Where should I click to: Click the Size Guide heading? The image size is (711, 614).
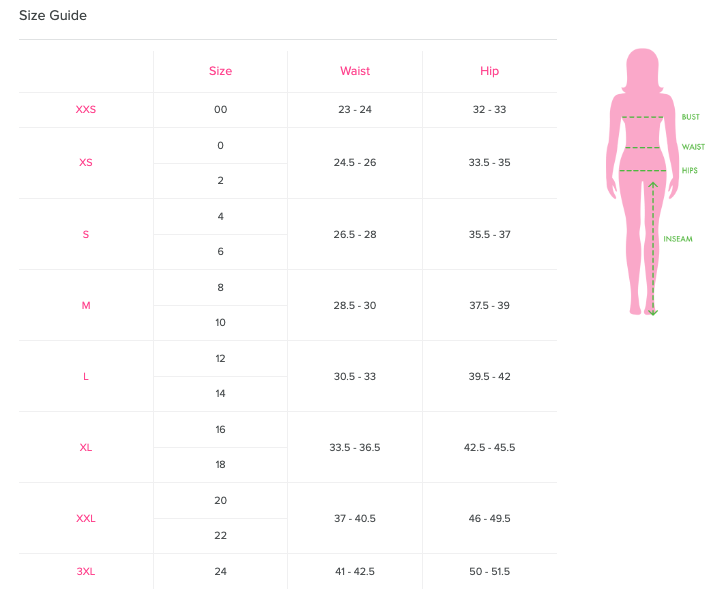pyautogui.click(x=53, y=15)
